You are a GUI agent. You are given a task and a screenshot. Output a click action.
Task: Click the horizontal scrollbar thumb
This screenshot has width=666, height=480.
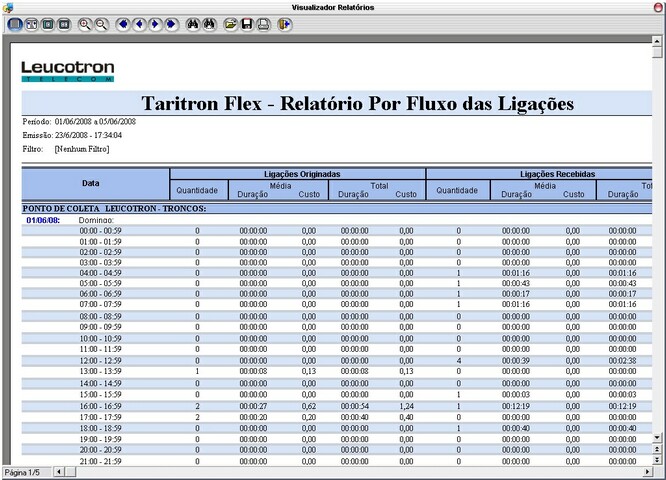tap(70, 472)
